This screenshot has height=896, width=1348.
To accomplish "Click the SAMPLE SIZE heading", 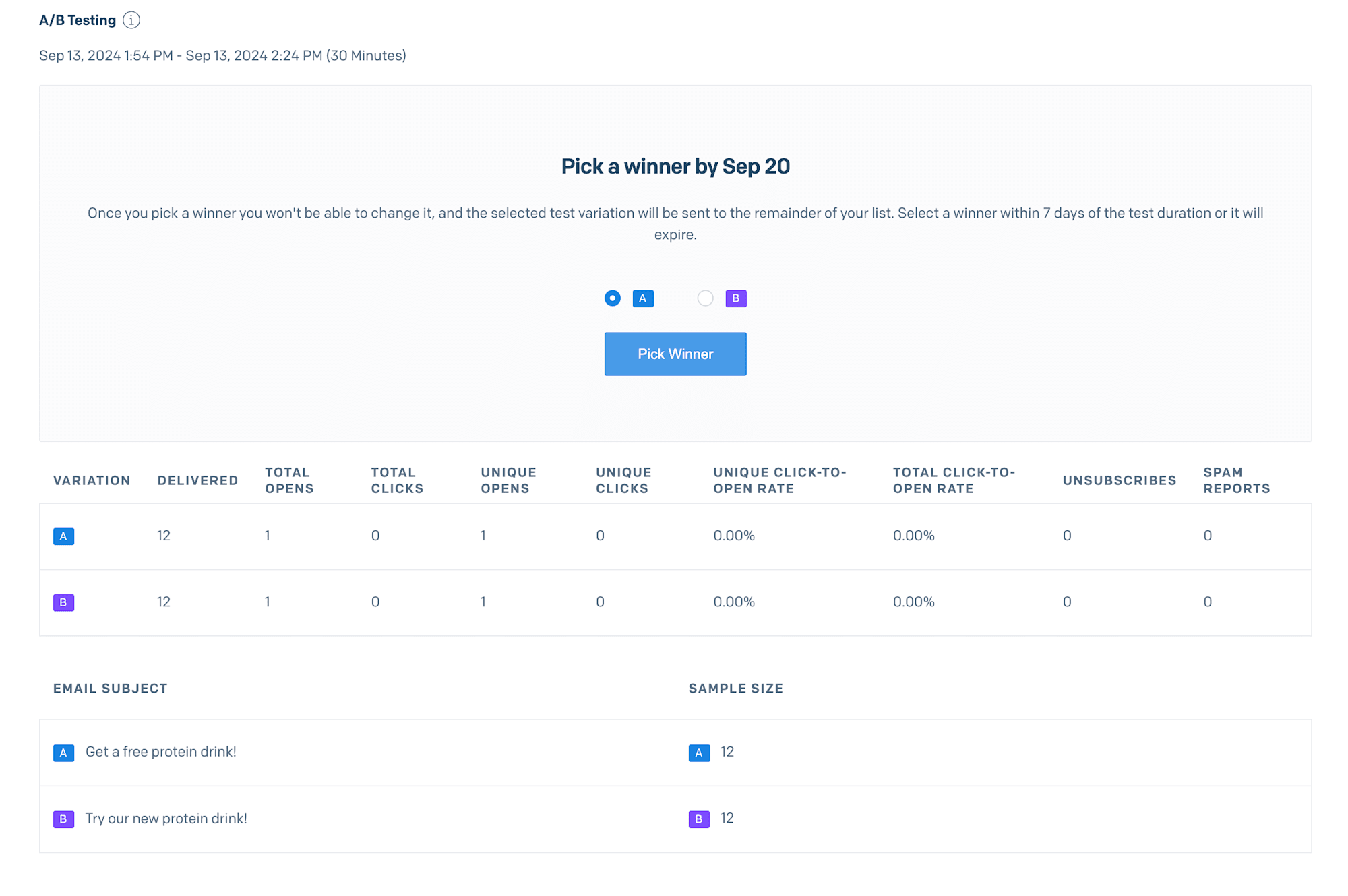I will click(736, 689).
